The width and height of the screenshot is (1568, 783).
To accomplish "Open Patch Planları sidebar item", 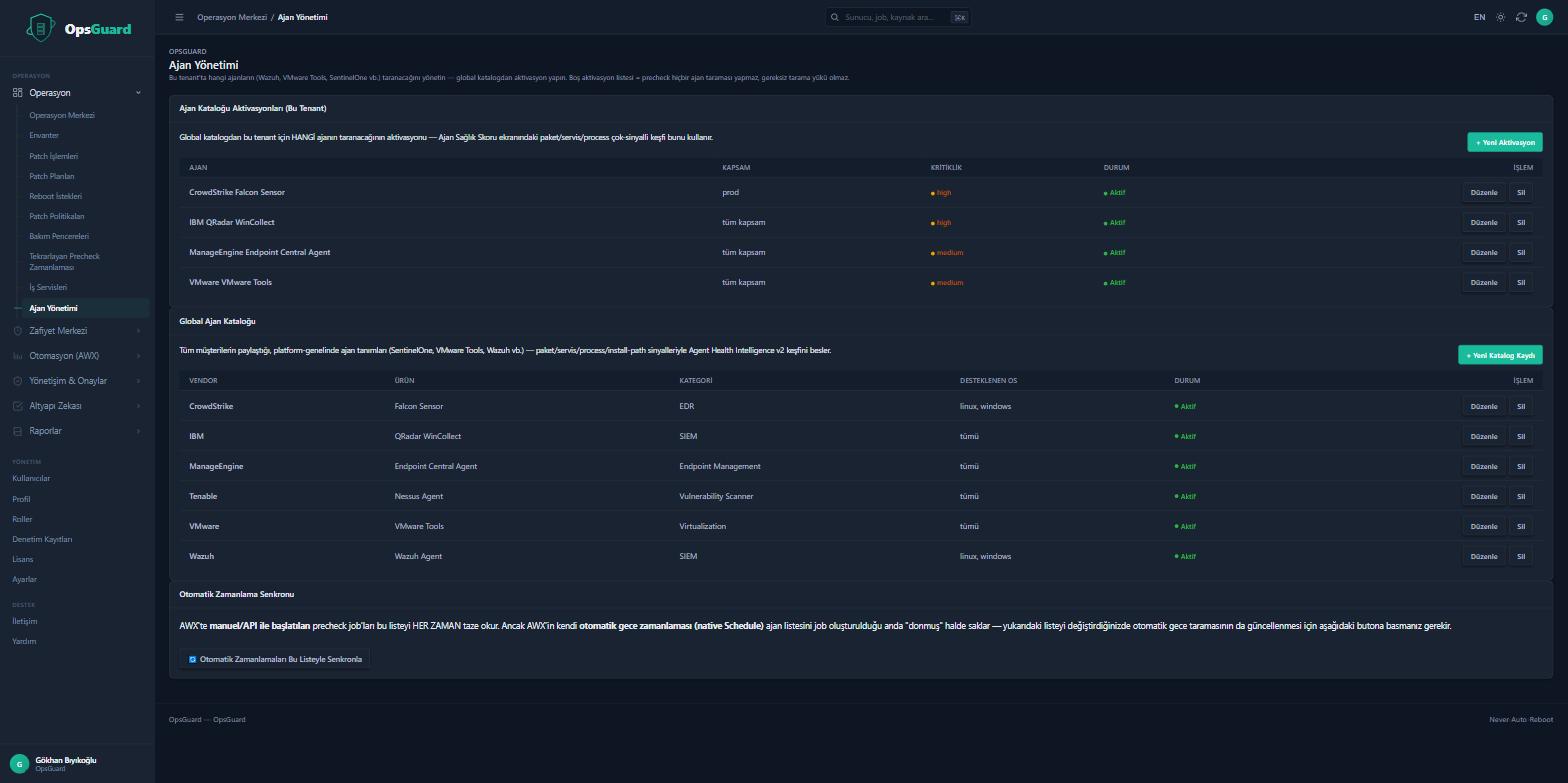I will (52, 176).
